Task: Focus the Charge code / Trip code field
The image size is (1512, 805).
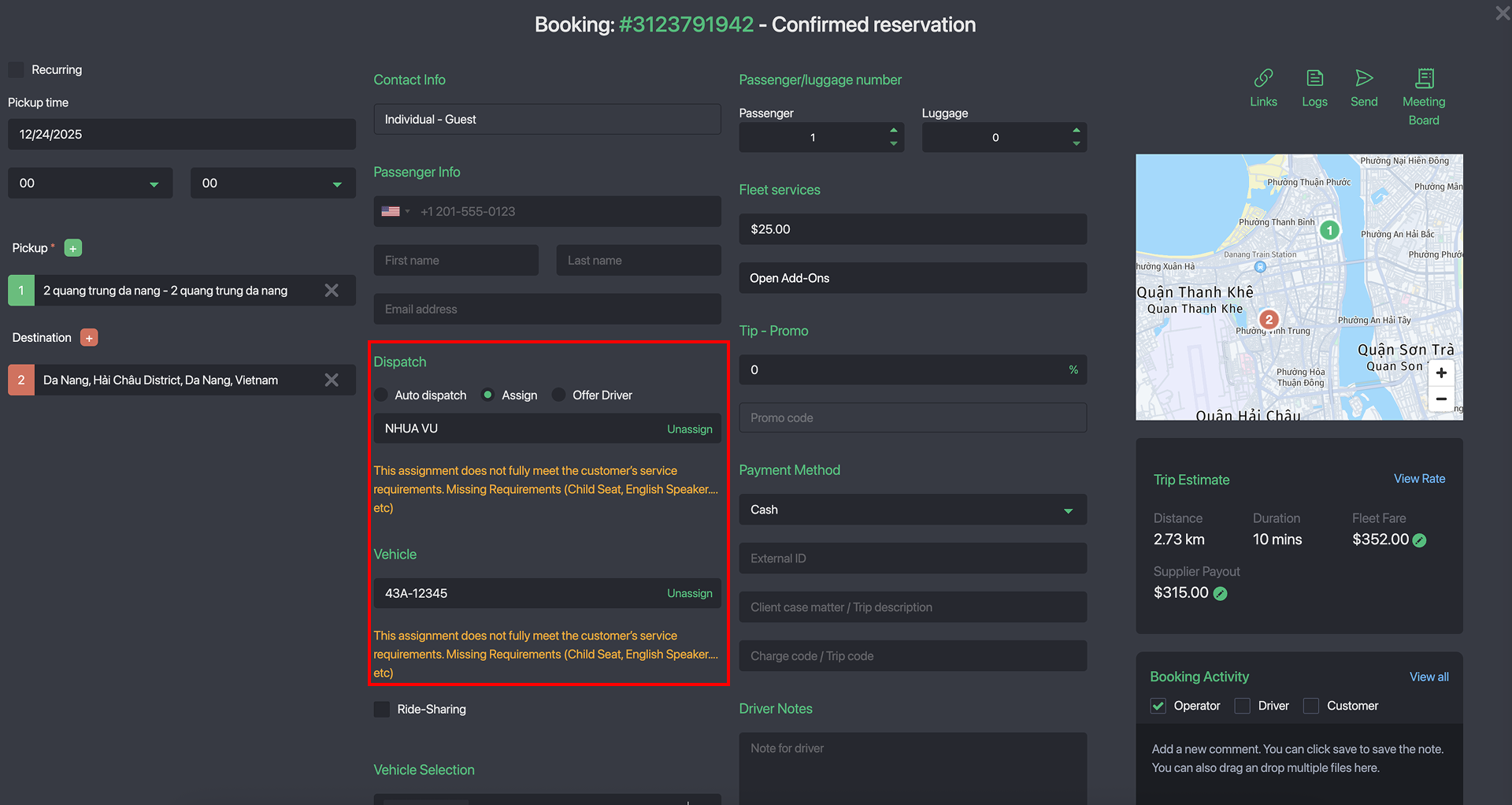Action: click(x=913, y=656)
